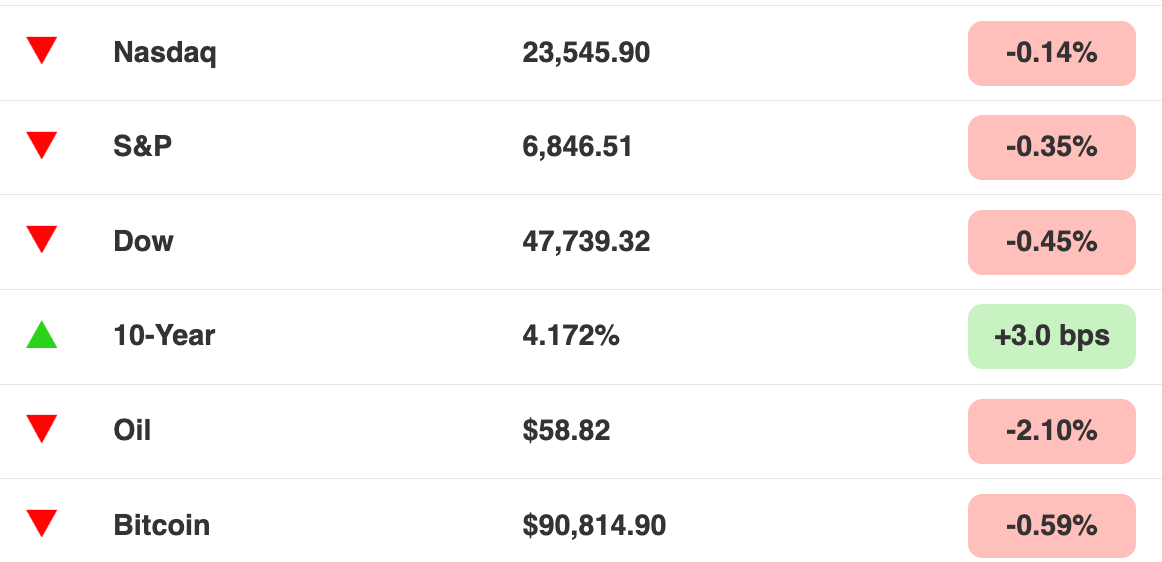Click the green +3.0 bps badge
The width and height of the screenshot is (1162, 562).
[1052, 337]
